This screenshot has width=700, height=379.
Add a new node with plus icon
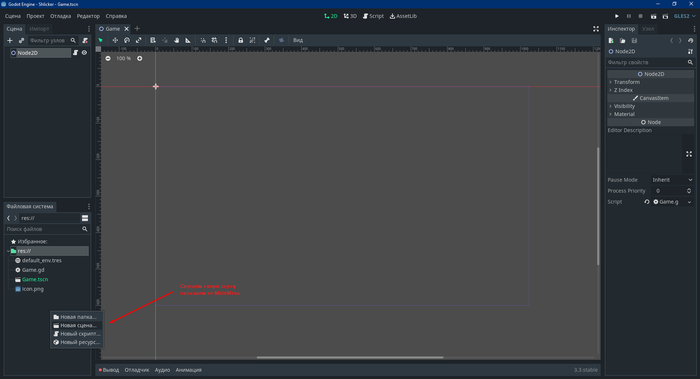10,41
